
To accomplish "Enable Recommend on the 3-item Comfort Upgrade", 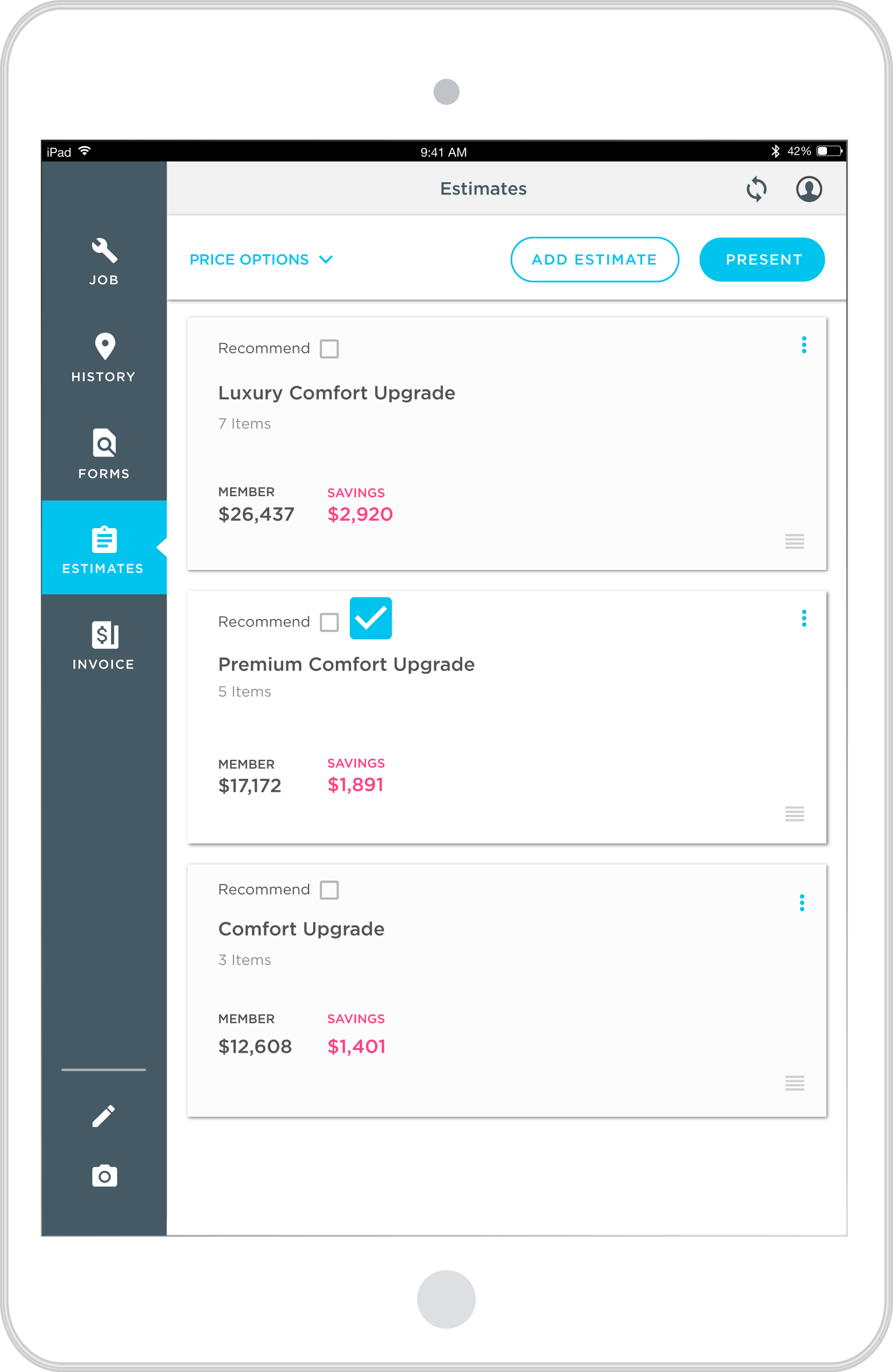I will point(329,890).
